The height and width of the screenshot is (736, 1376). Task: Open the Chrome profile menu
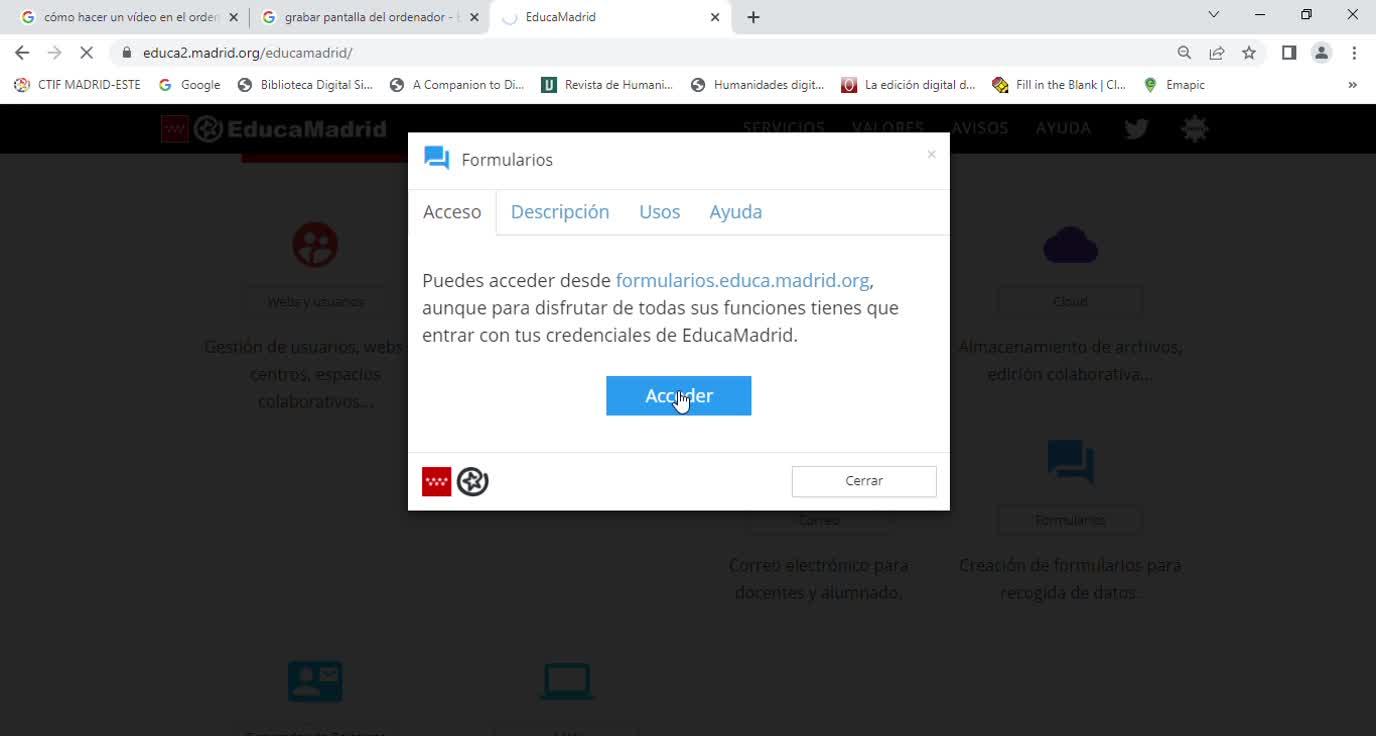(x=1321, y=53)
